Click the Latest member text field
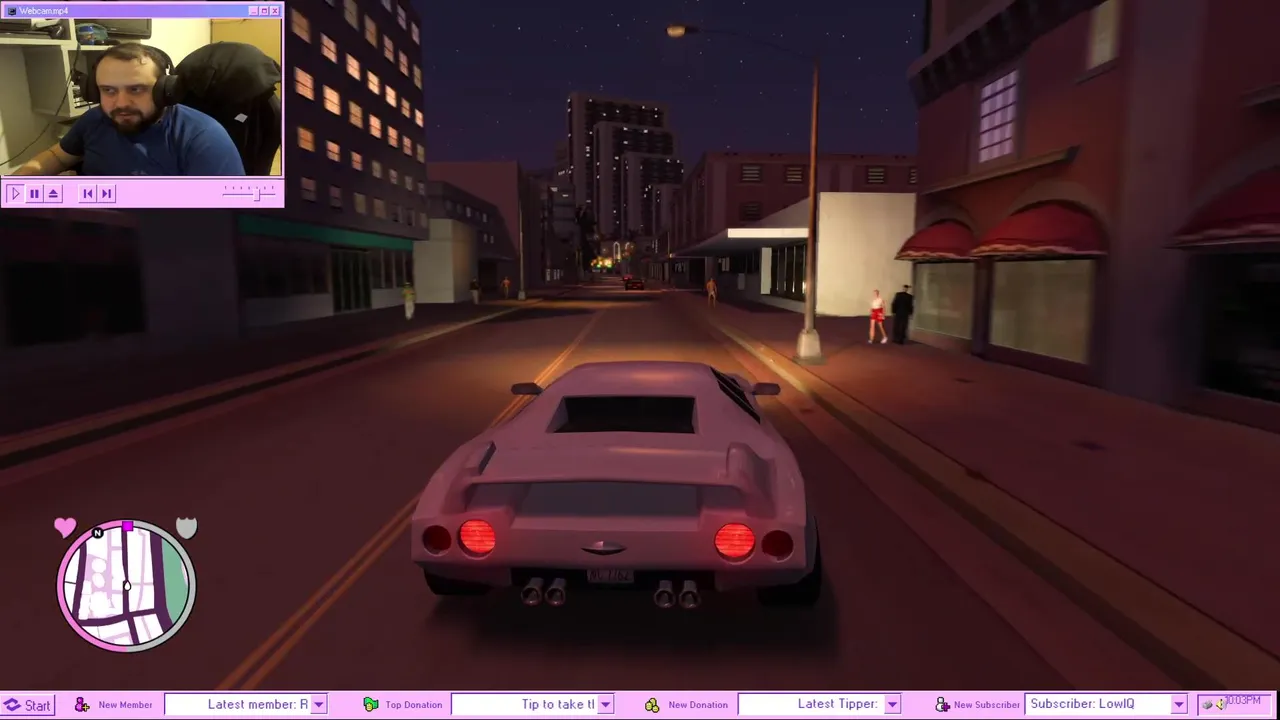The width and height of the screenshot is (1280, 720). (238, 704)
